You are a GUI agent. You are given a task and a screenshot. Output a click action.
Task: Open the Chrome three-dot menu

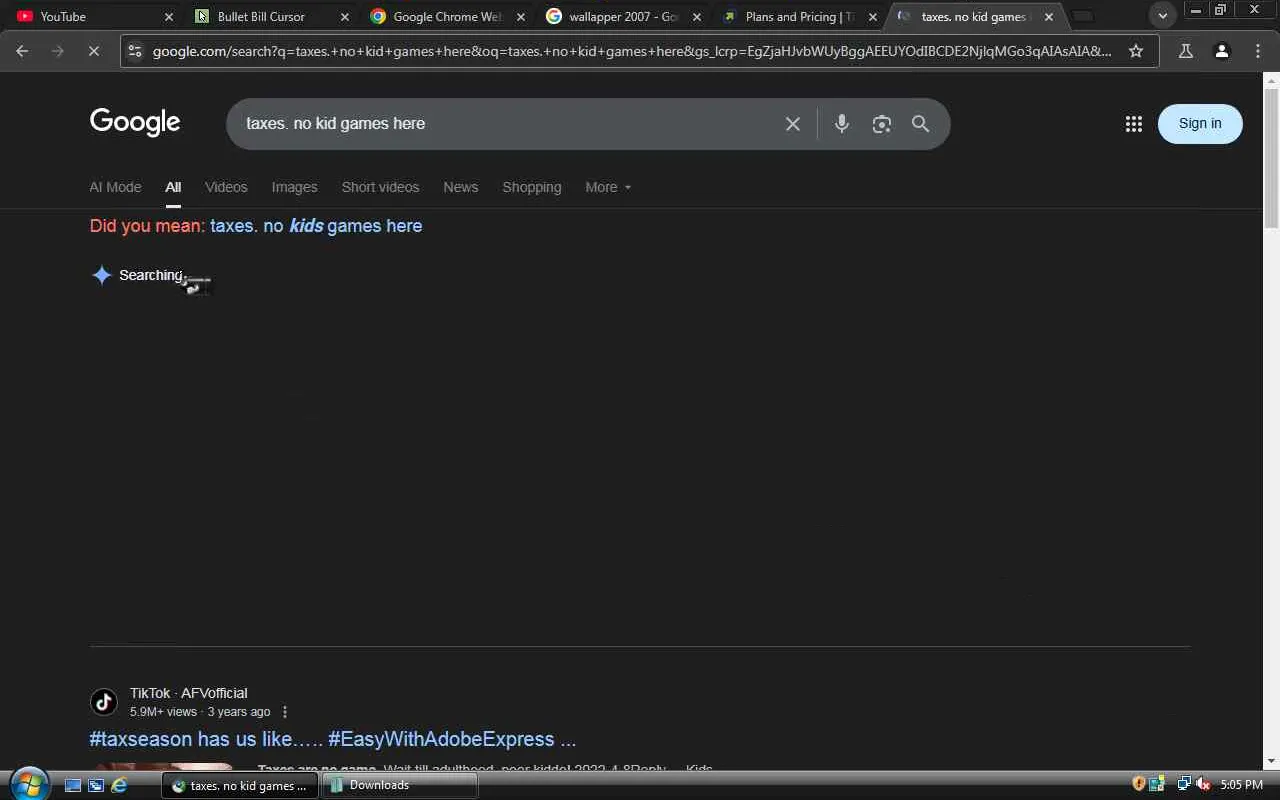[1258, 51]
